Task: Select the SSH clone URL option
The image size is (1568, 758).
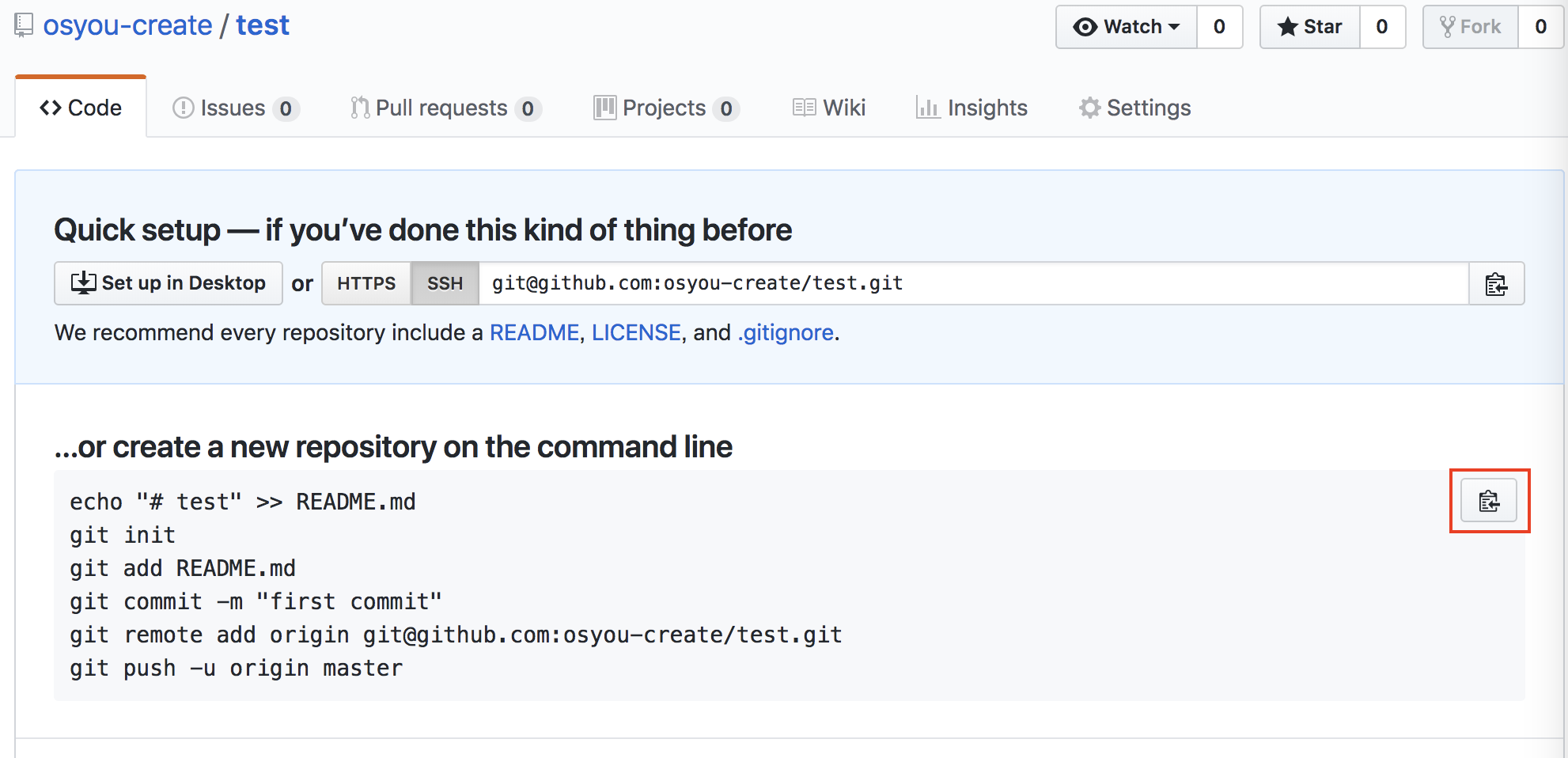Action: pos(445,283)
